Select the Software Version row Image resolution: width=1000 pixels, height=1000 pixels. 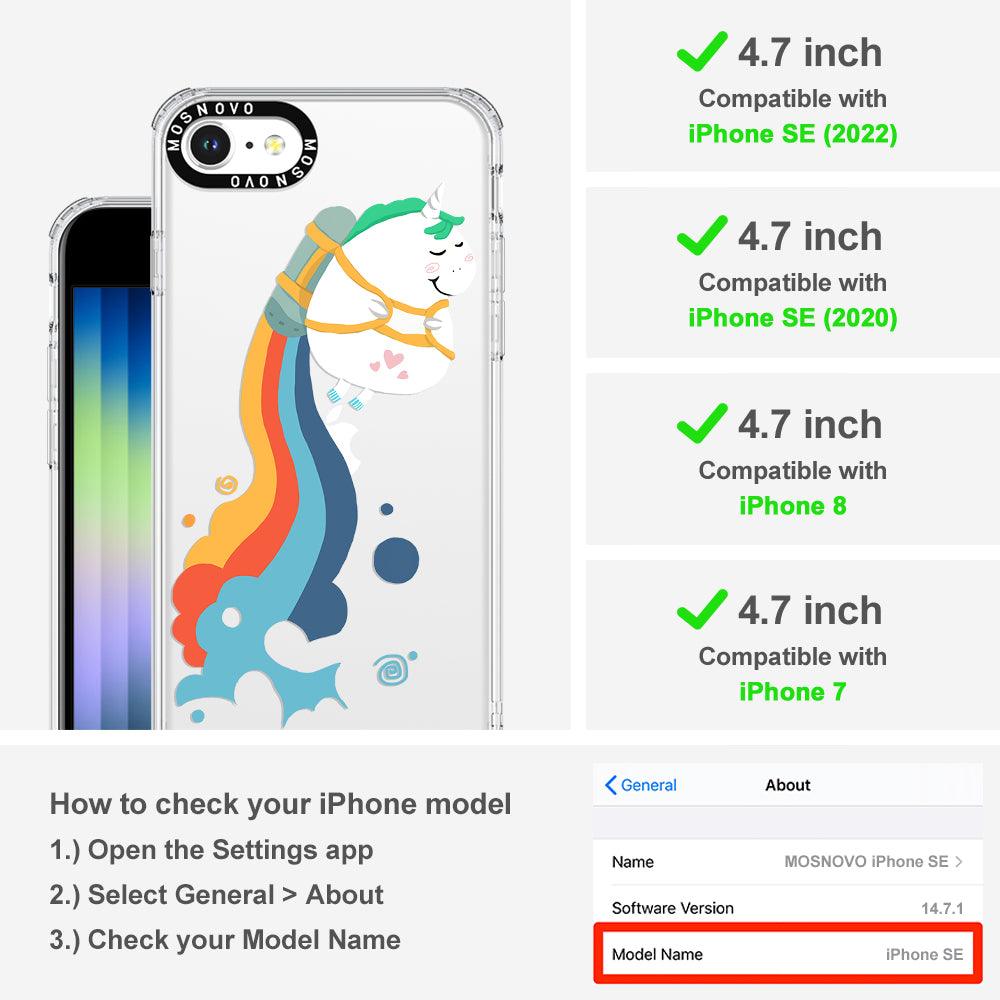[788, 908]
